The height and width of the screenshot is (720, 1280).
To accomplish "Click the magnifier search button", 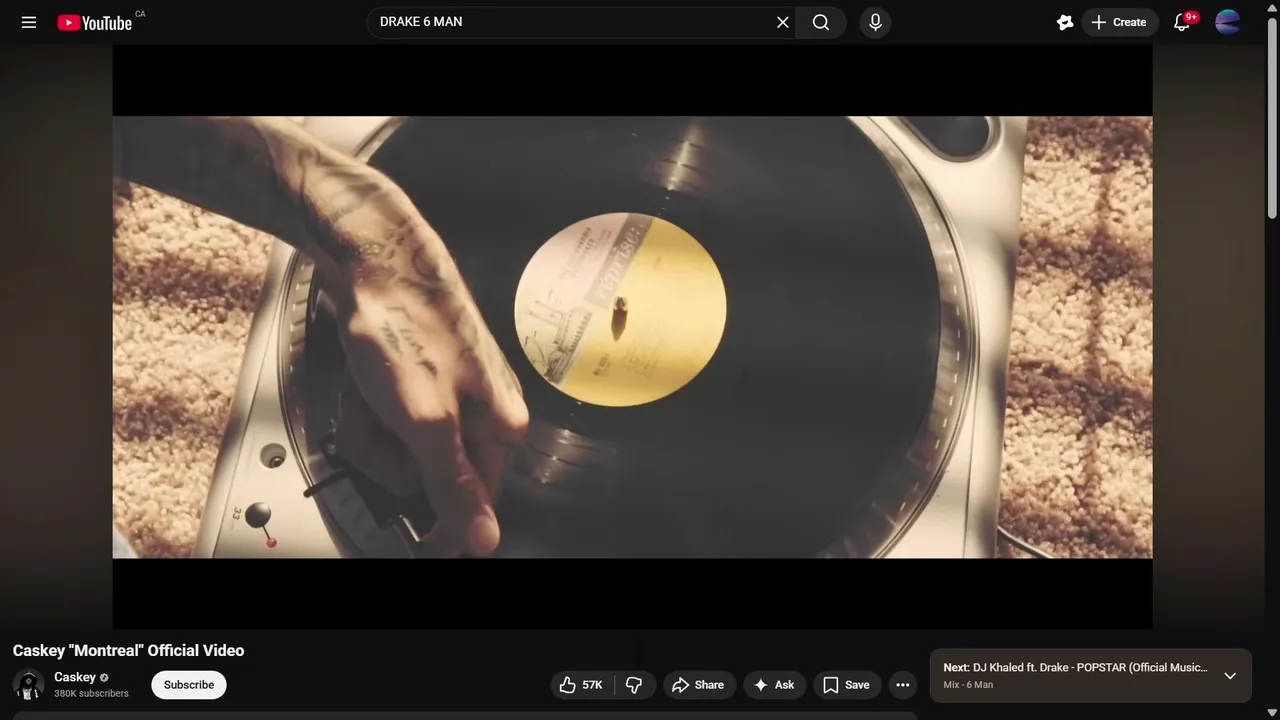I will (x=821, y=22).
